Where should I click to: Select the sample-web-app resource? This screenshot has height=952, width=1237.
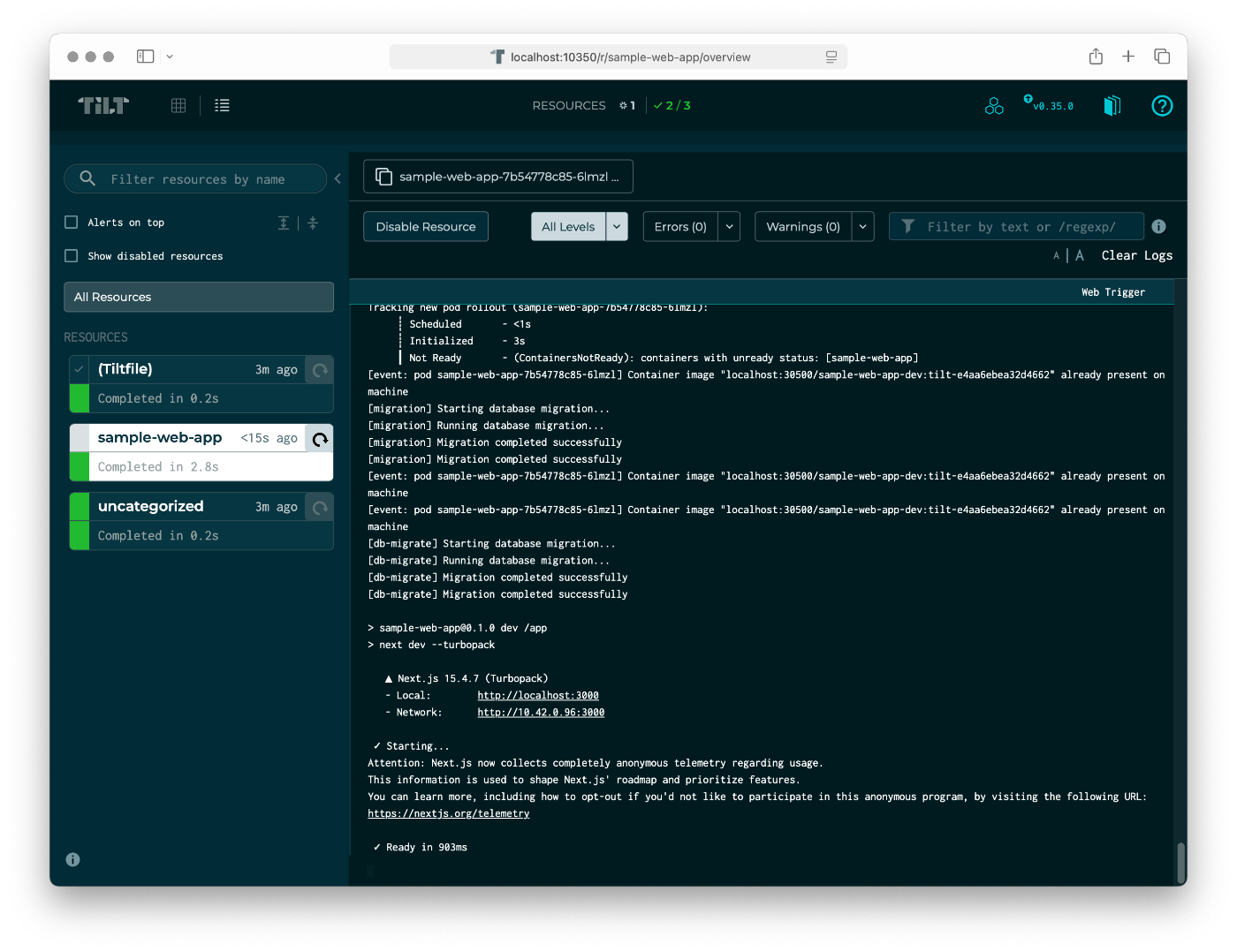pos(201,452)
